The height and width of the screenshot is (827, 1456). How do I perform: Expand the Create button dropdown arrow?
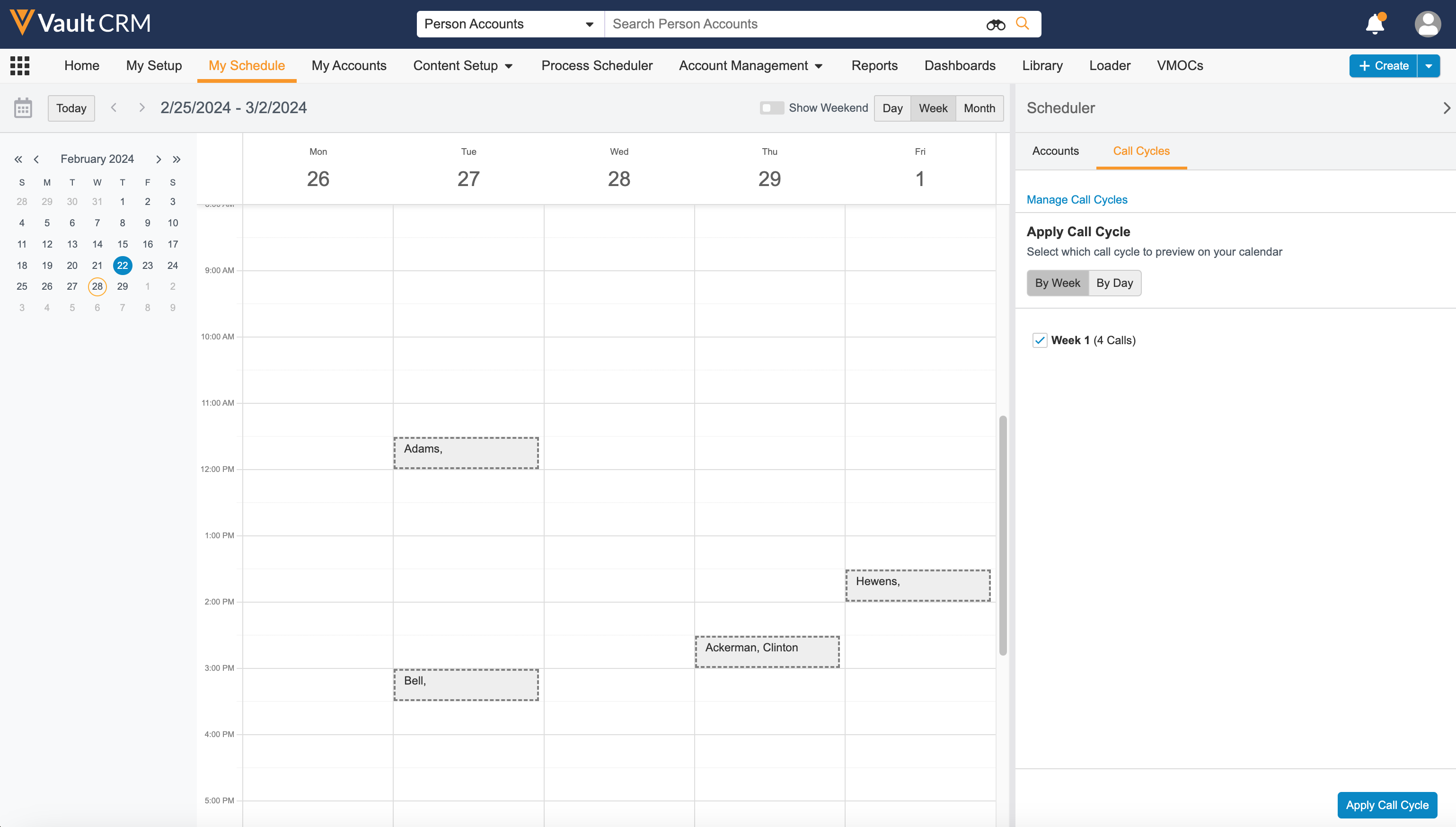pyautogui.click(x=1429, y=66)
